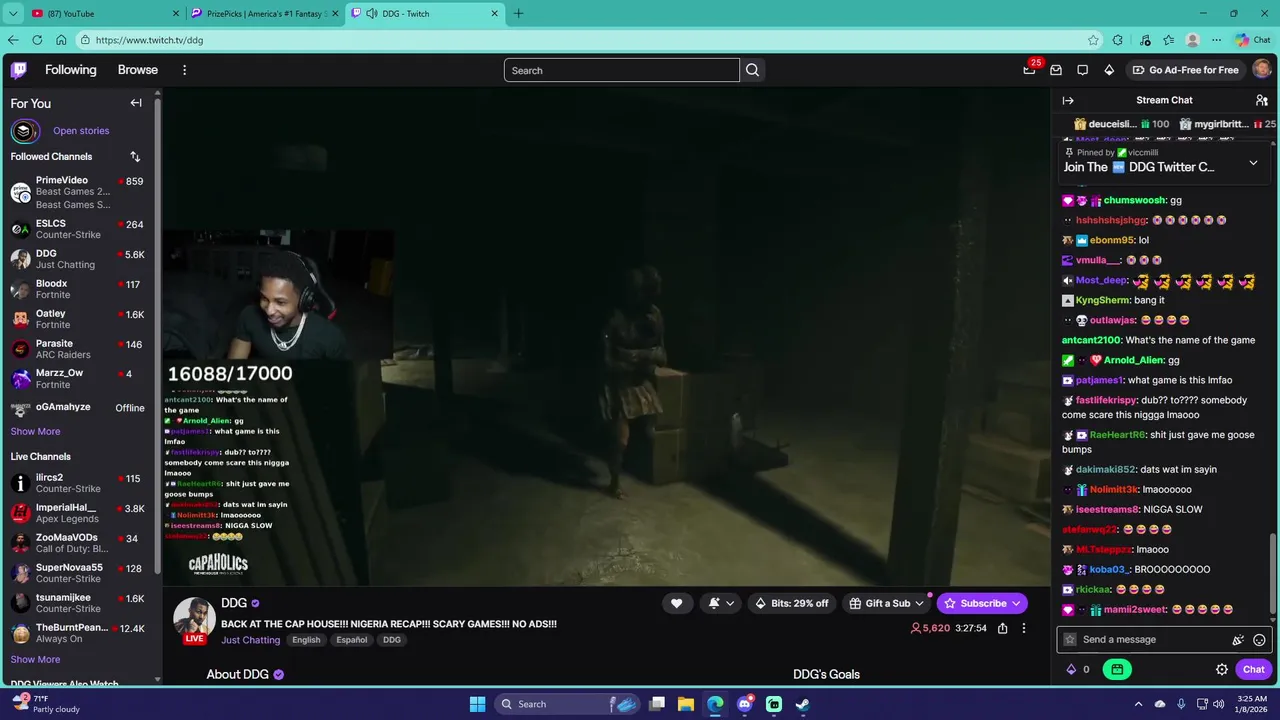1280x720 pixels.
Task: Click the heart follow button under the stream
Action: tap(676, 603)
